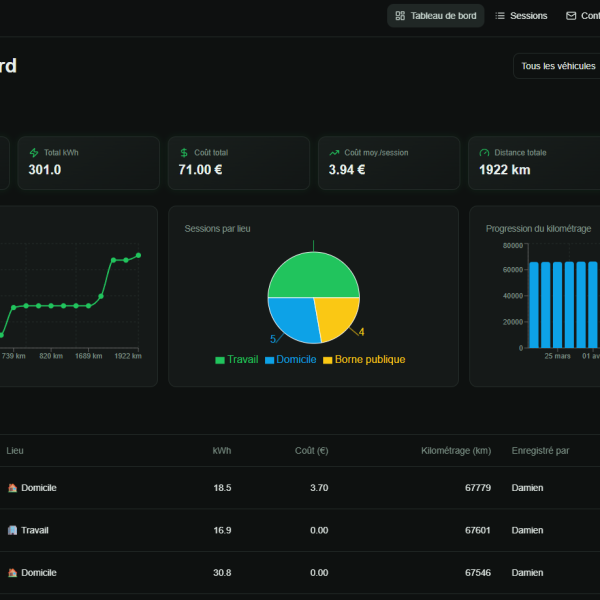This screenshot has width=600, height=600.
Task: Toggle the Travail series in the pie legend
Action: click(236, 360)
